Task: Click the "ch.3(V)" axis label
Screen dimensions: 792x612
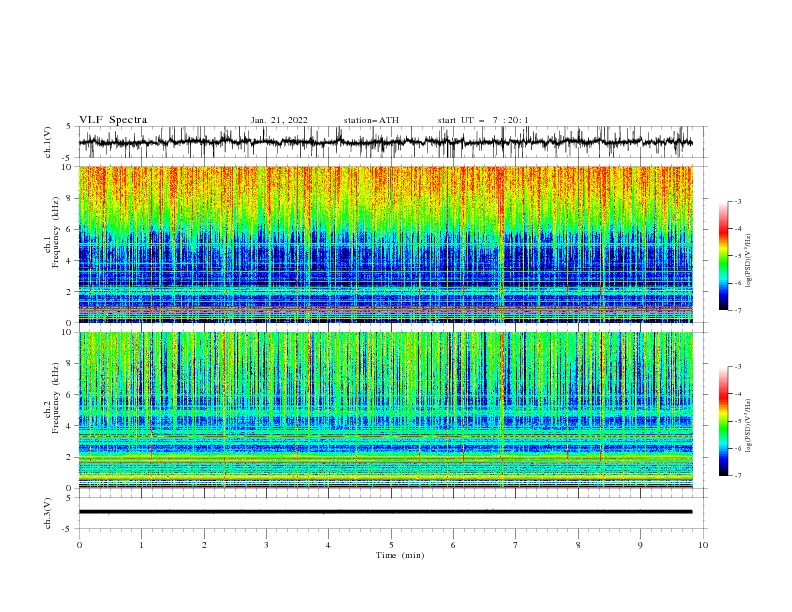Action: 48,513
